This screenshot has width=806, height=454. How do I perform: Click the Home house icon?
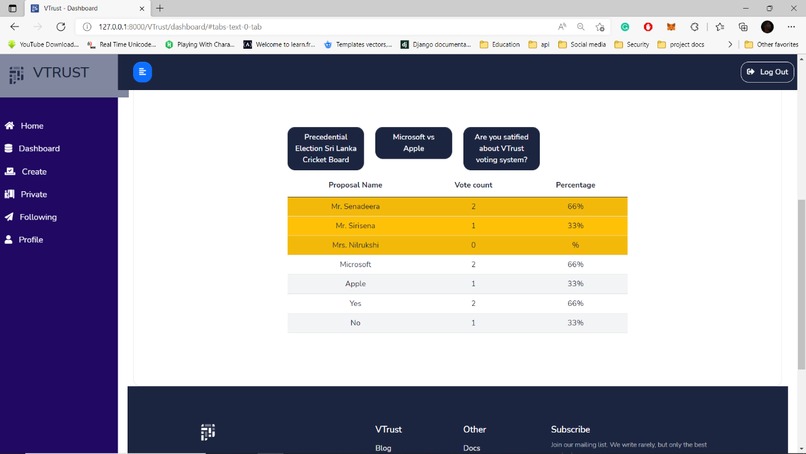tap(9, 125)
